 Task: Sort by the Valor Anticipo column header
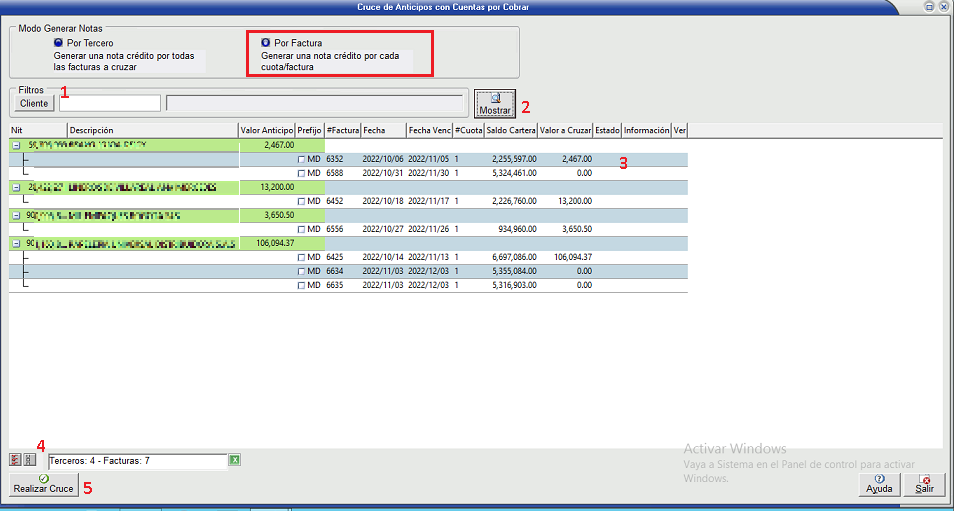(x=267, y=130)
